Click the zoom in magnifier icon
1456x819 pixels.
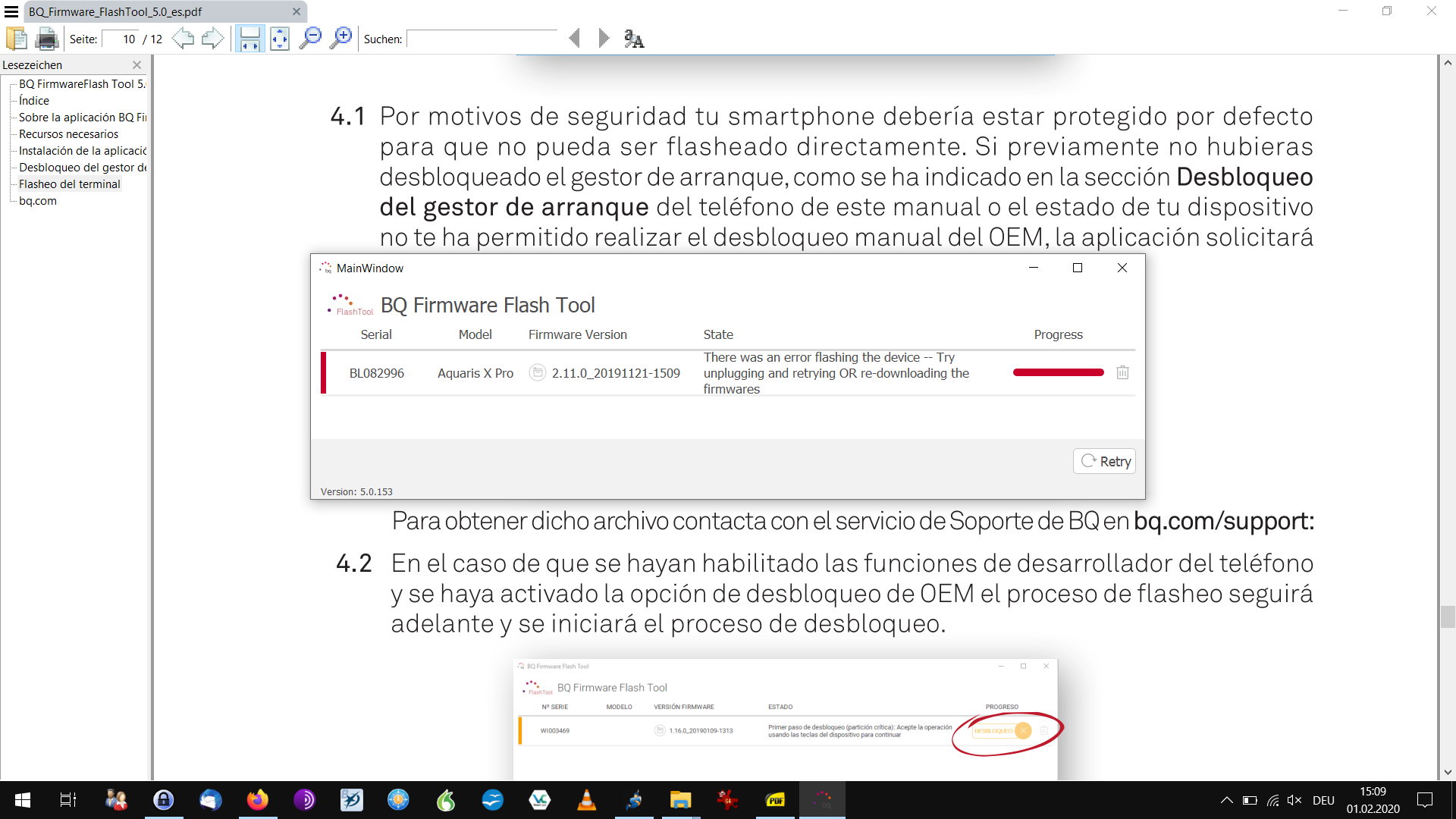(x=341, y=39)
